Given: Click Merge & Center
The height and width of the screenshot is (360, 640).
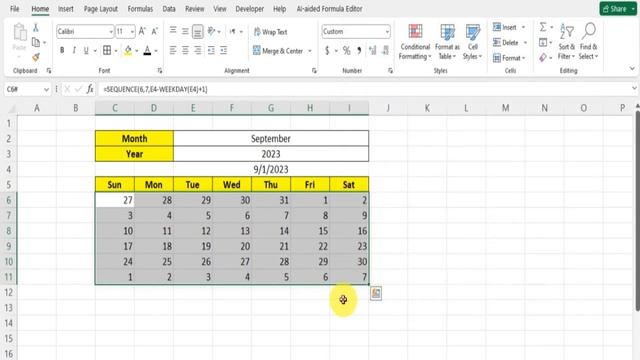Looking at the screenshot, I should (x=278, y=51).
